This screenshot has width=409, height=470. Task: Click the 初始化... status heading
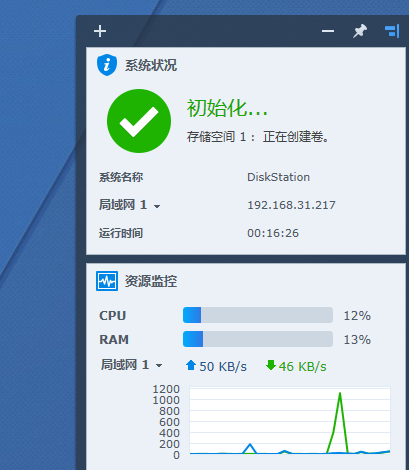coord(227,108)
